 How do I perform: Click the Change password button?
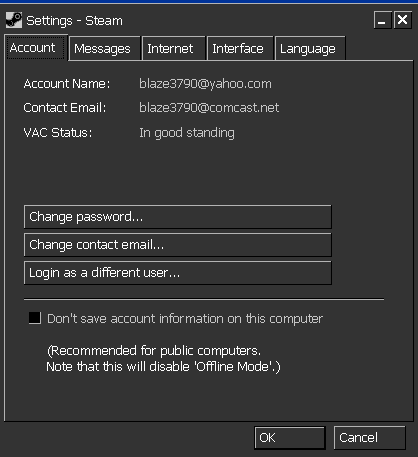click(178, 217)
